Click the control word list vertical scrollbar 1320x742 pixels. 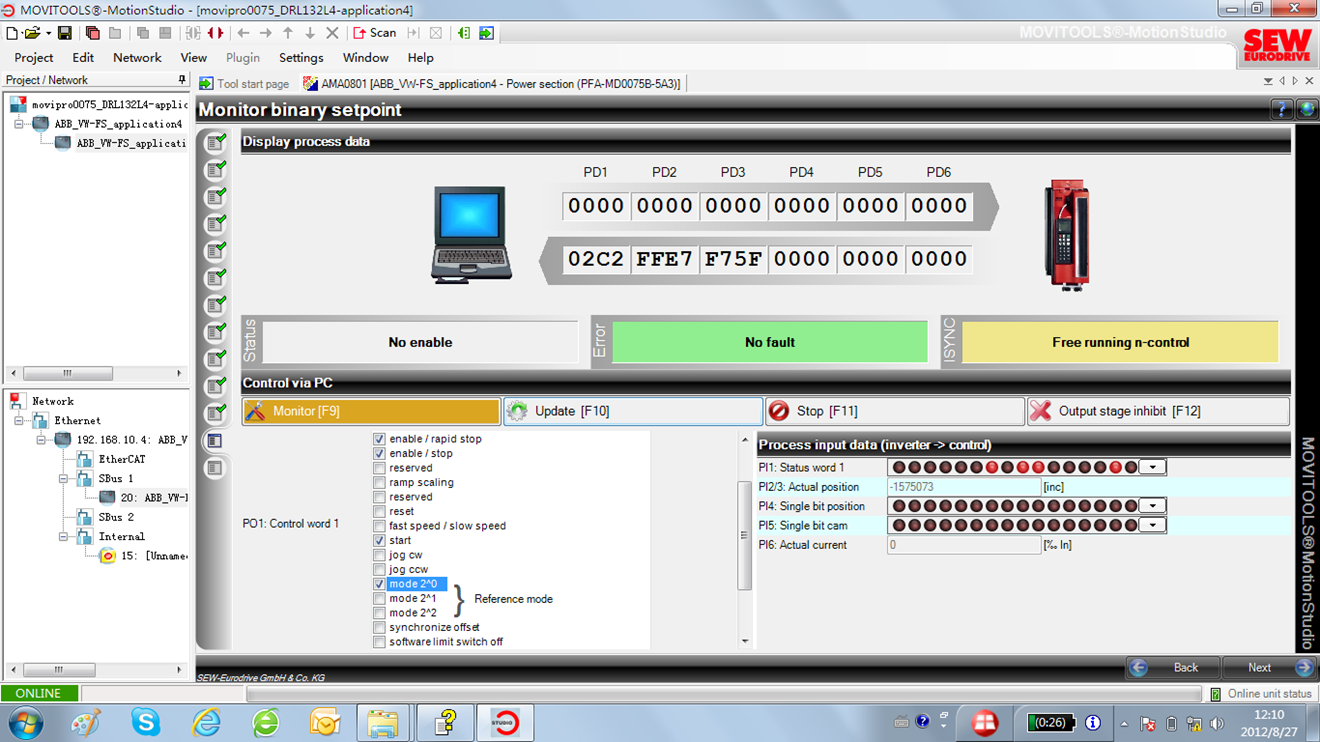tap(744, 536)
